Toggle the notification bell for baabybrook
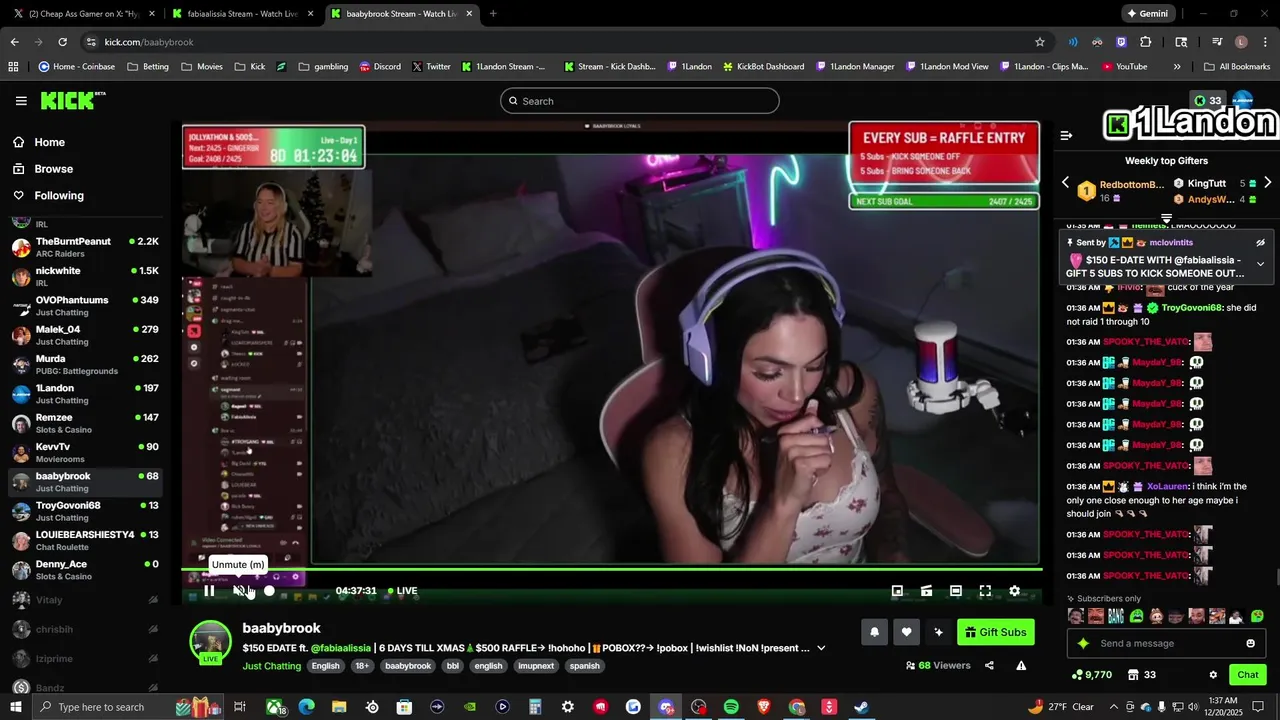Viewport: 1280px width, 720px height. click(875, 632)
